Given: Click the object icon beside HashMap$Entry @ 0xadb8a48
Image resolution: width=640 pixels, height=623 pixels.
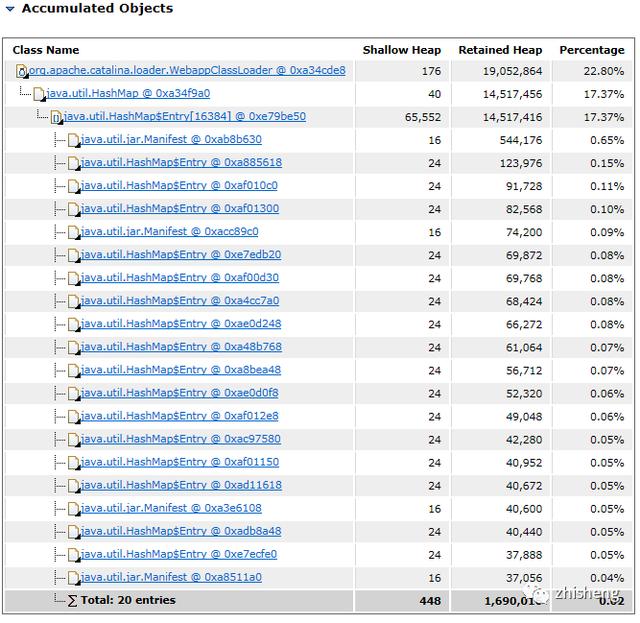Looking at the screenshot, I should click(74, 532).
